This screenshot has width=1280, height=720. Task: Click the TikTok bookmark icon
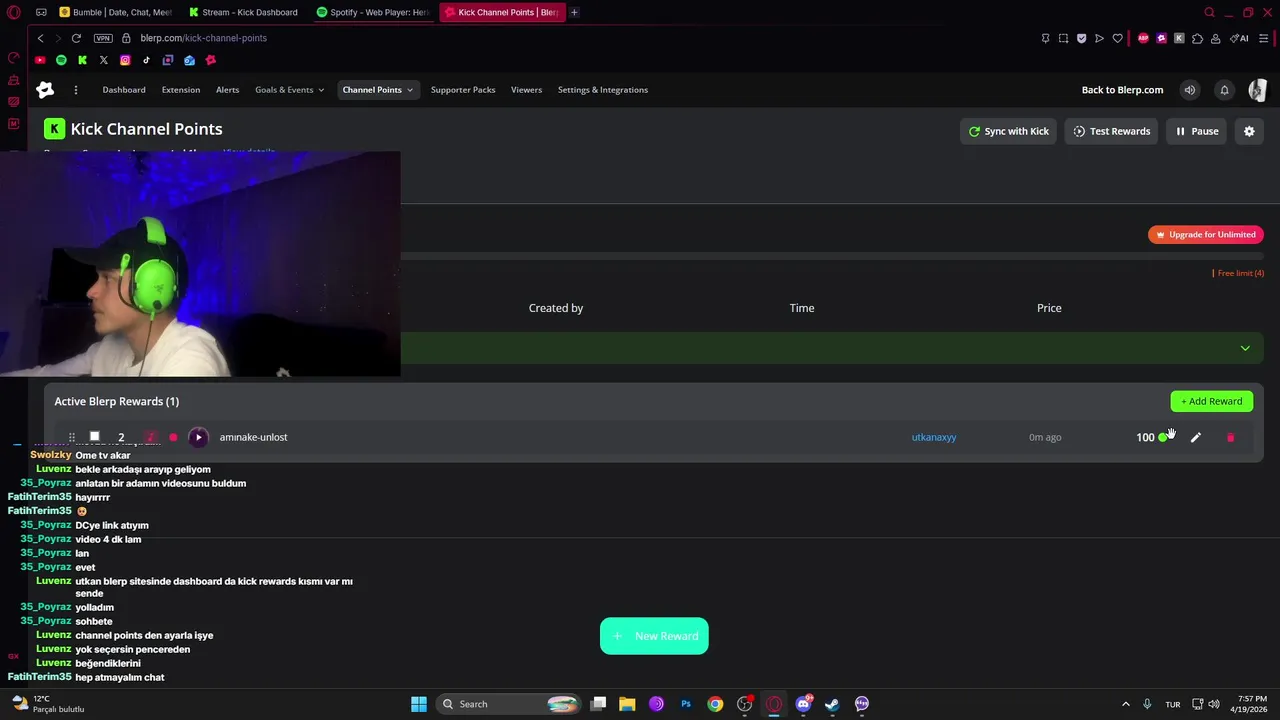pos(146,60)
